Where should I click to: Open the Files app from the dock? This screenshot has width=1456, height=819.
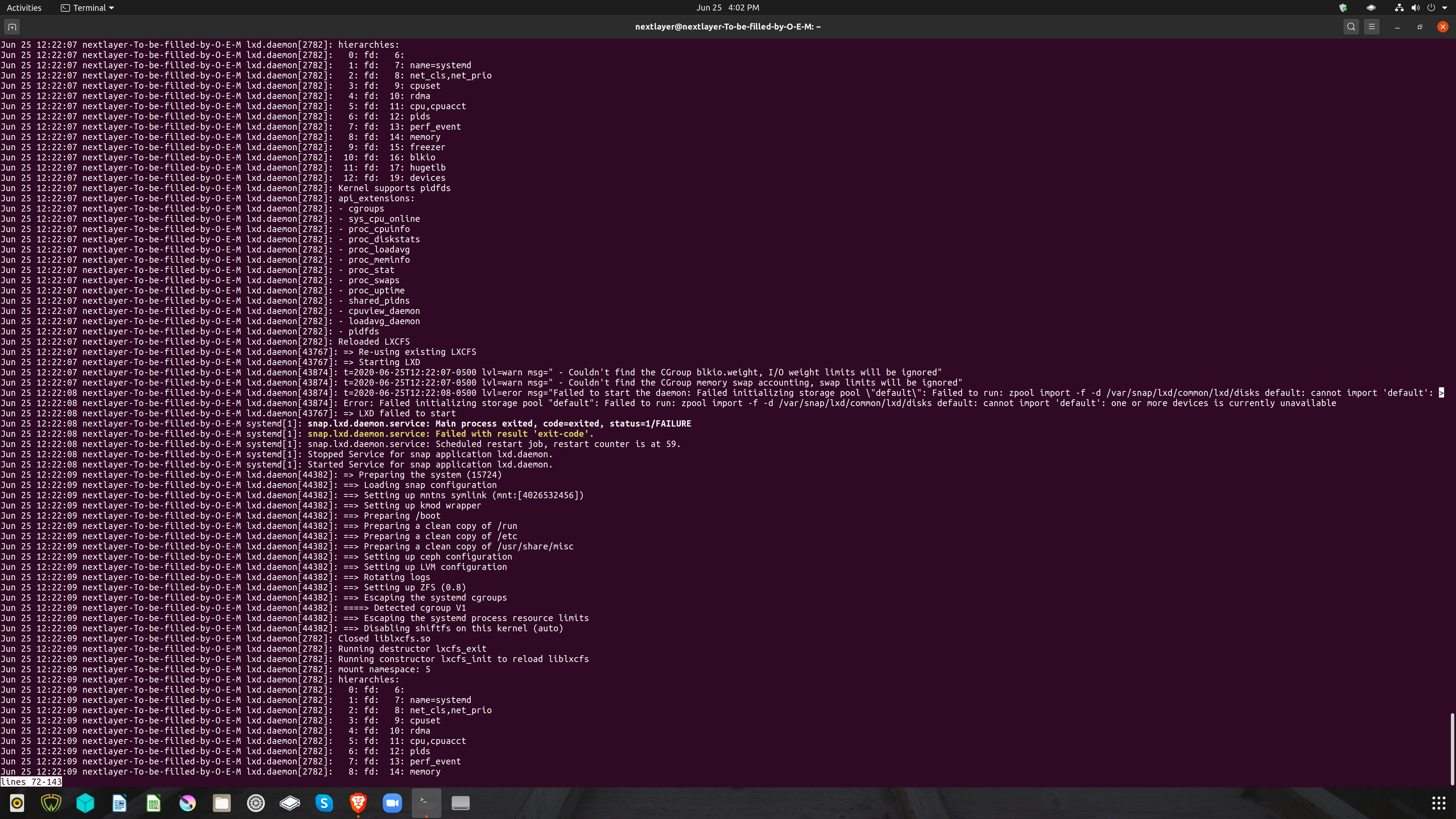[x=222, y=803]
